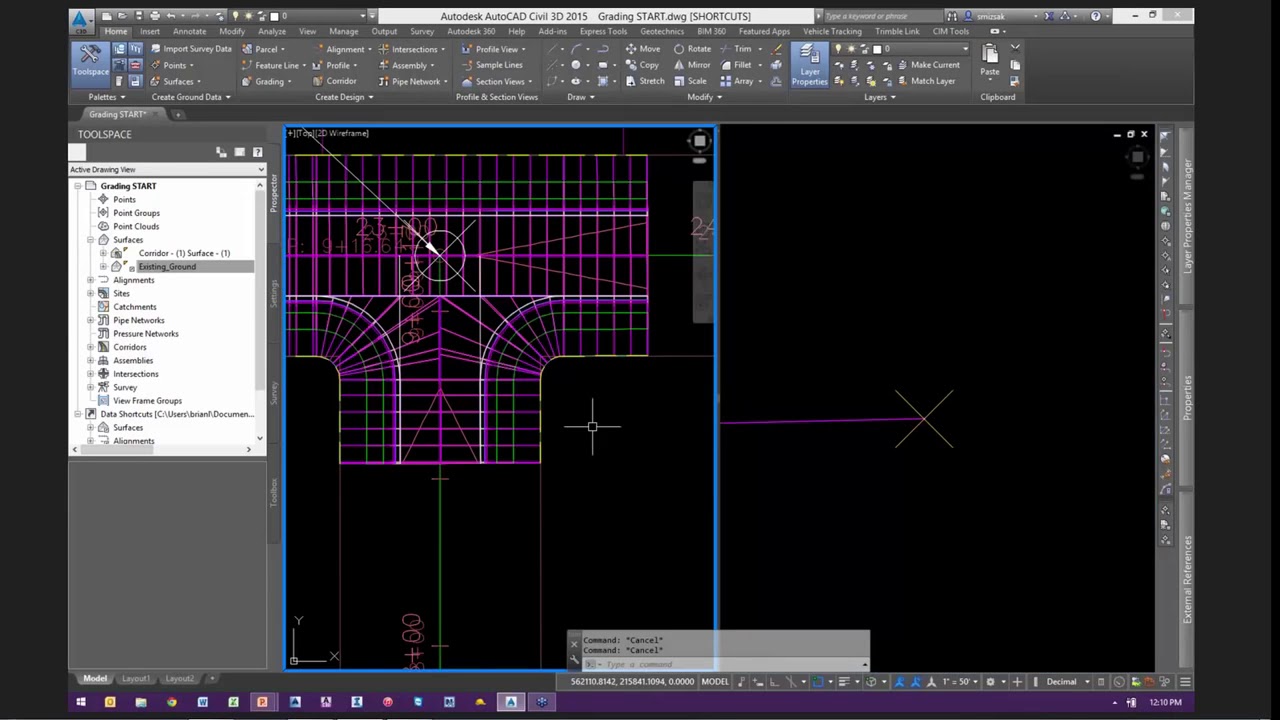Open the Surfaces dropdown in ribbon
The image size is (1280, 720).
[174, 81]
